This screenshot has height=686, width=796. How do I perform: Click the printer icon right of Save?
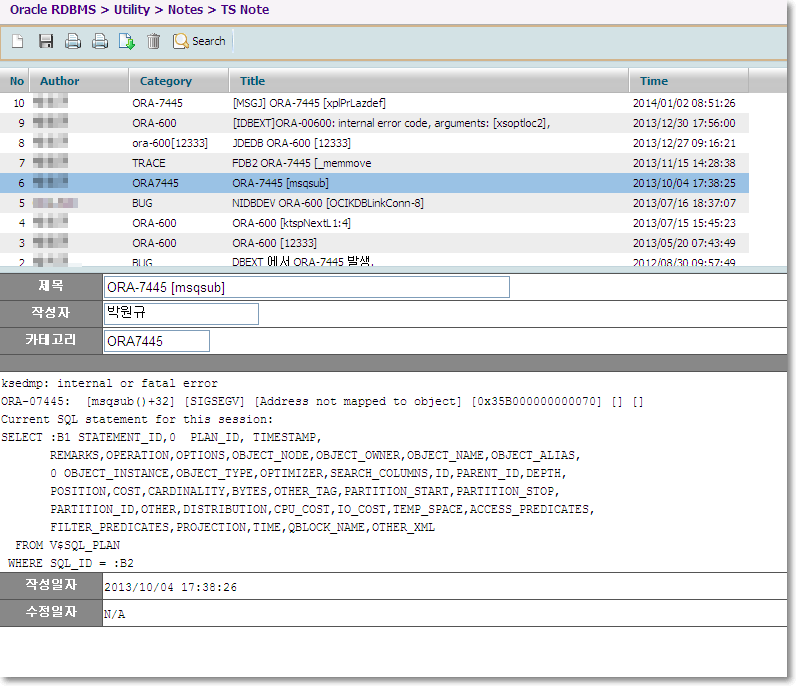73,41
